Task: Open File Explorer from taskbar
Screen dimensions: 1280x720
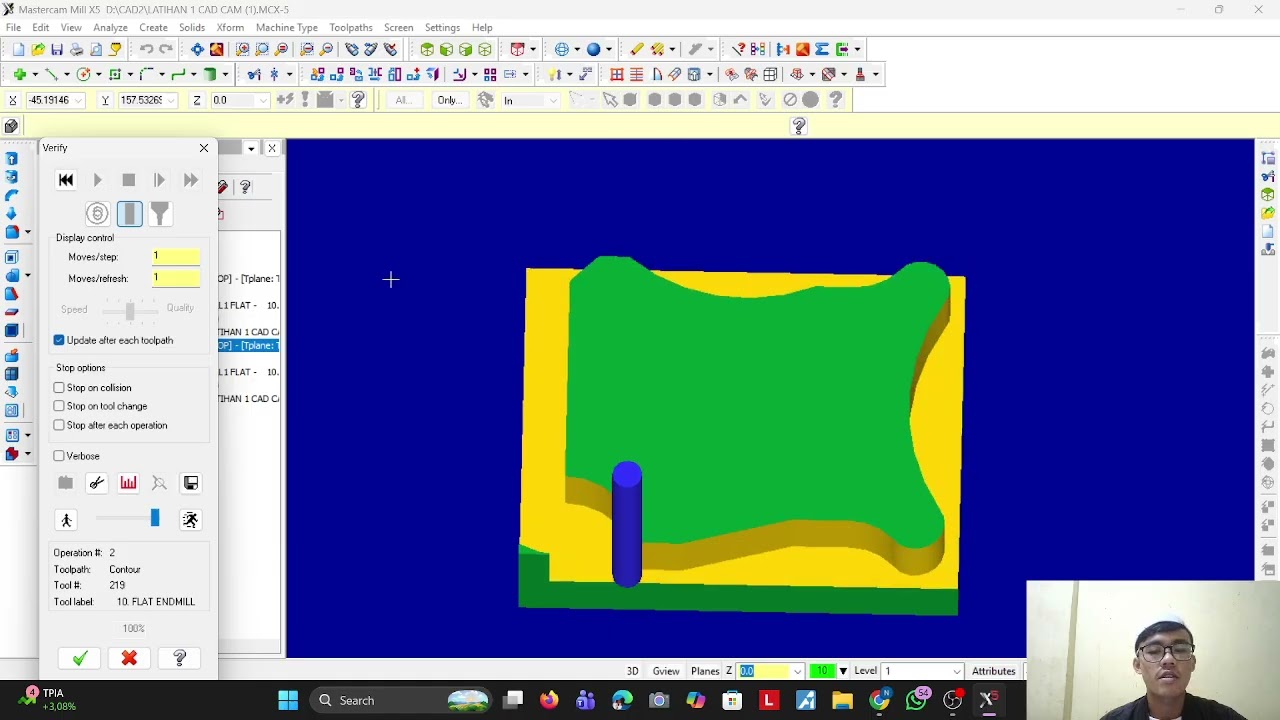Action: point(841,700)
